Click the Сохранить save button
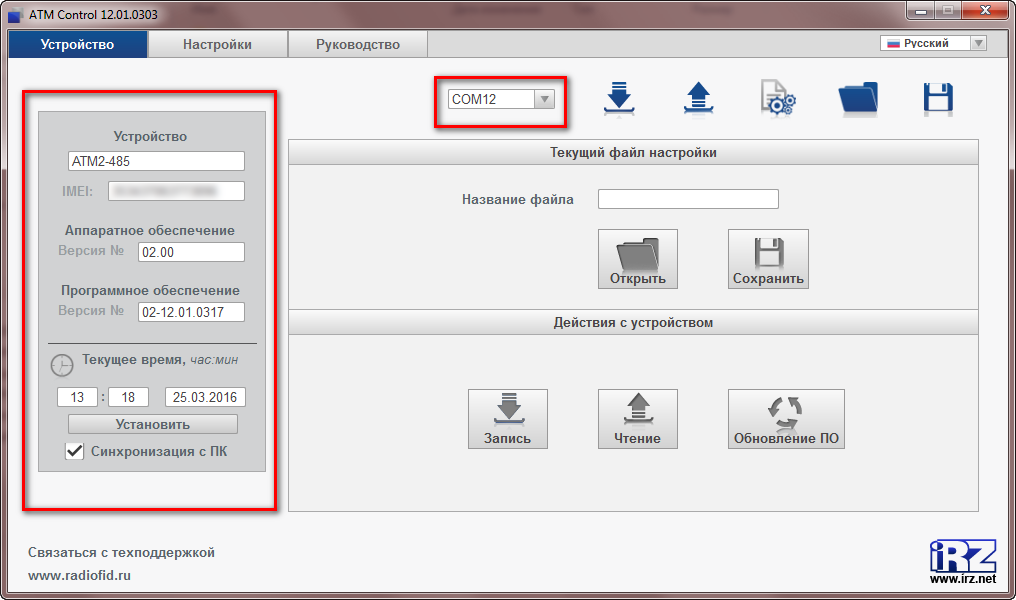The height and width of the screenshot is (600, 1016). point(768,258)
